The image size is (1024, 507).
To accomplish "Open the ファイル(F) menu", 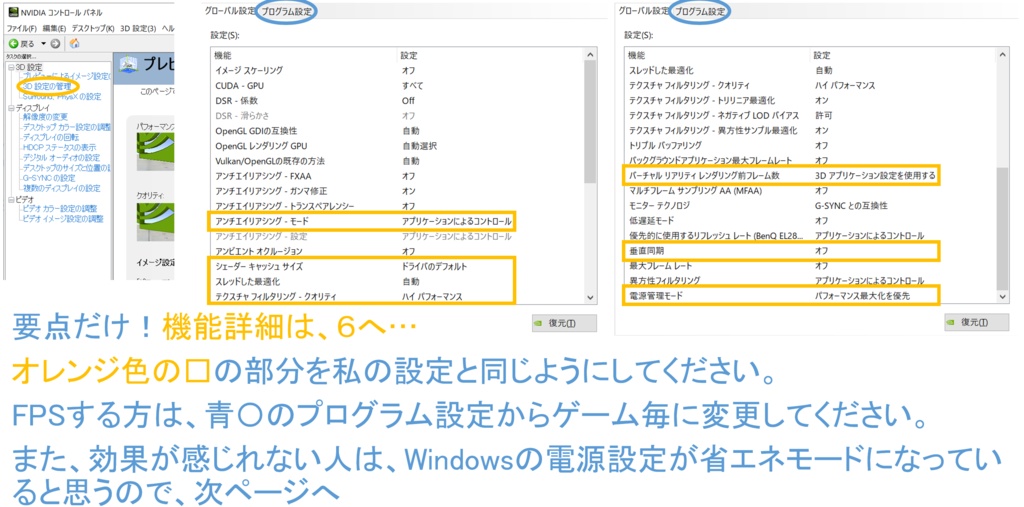I will (x=22, y=29).
